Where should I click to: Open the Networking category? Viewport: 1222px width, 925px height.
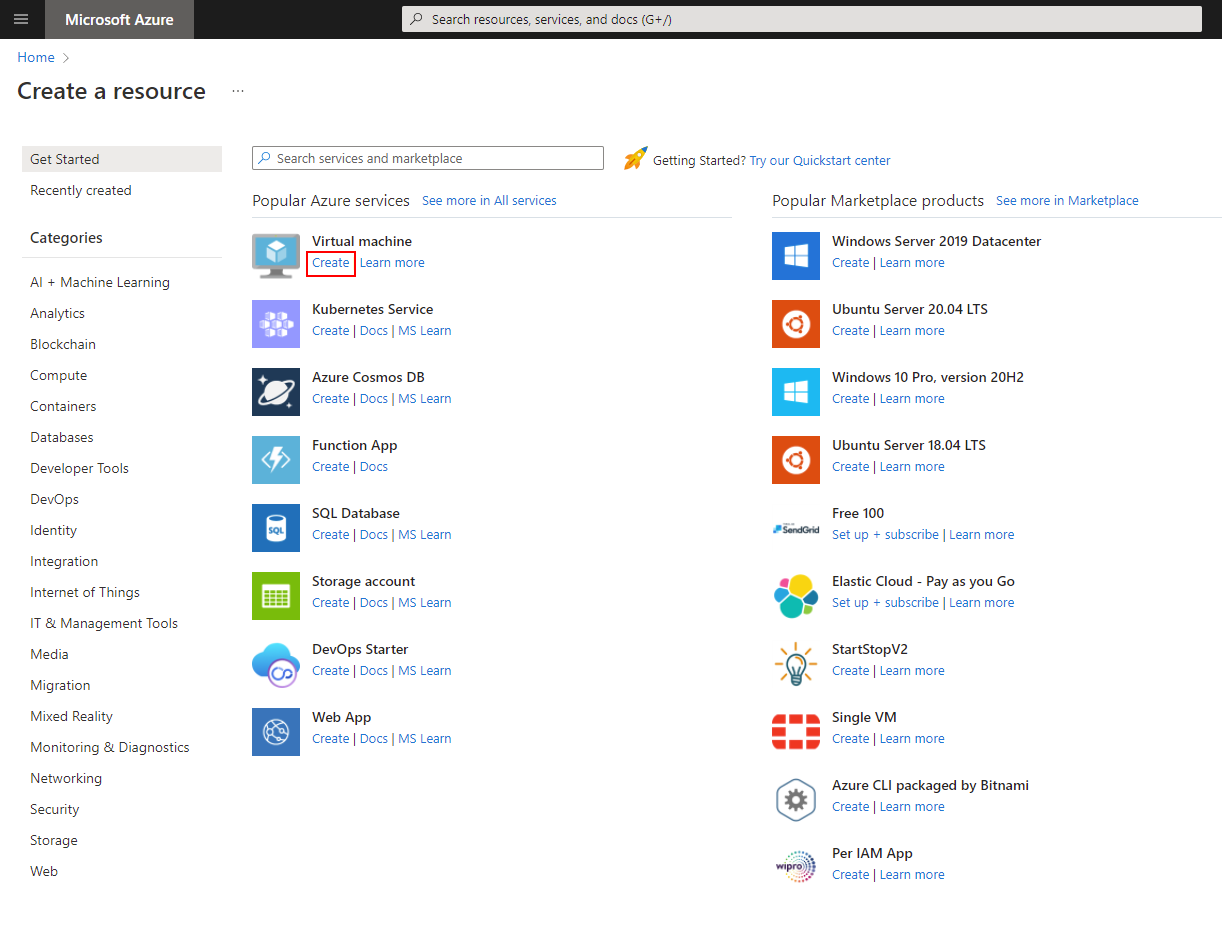point(66,778)
